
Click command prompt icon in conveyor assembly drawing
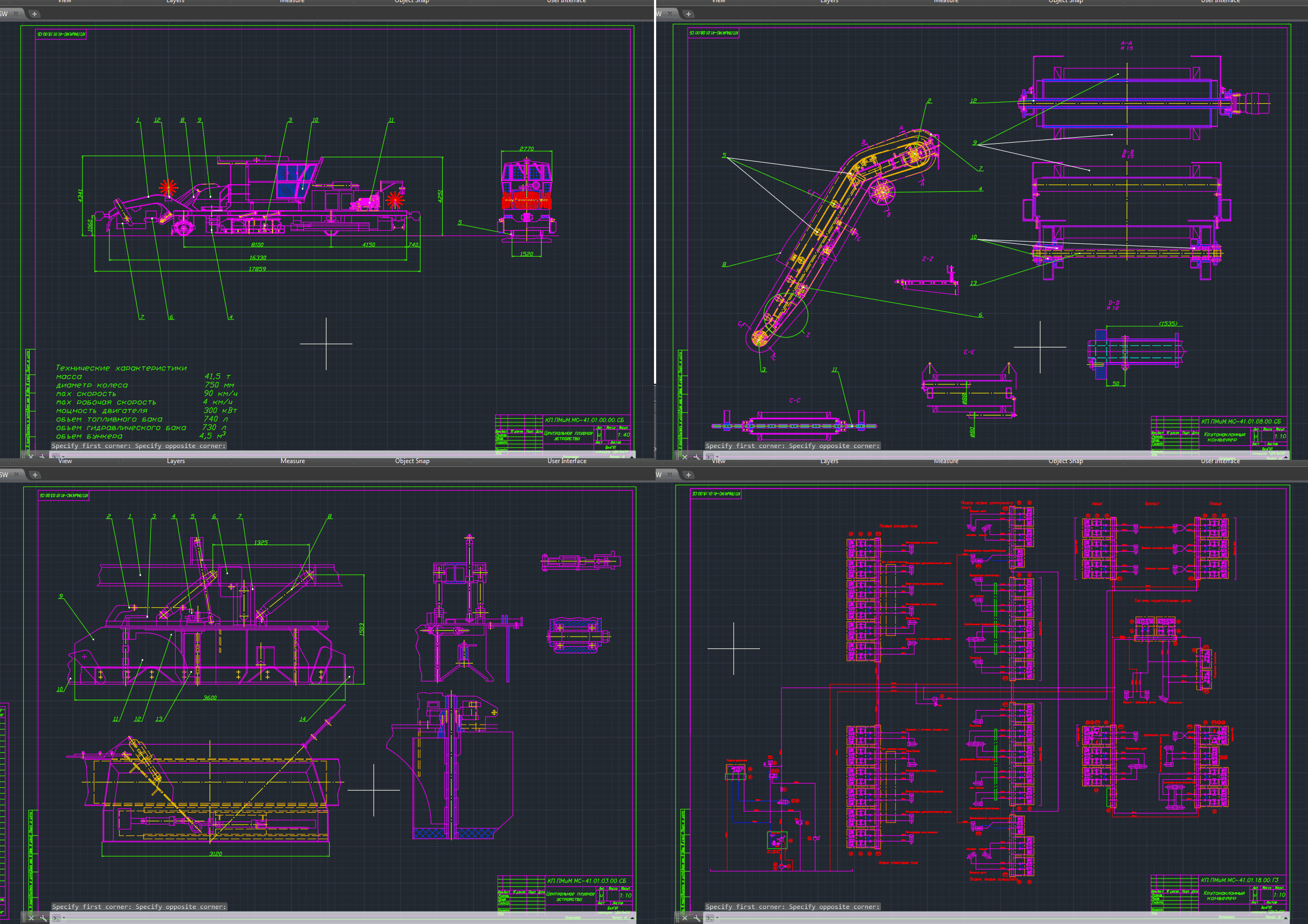point(710,457)
